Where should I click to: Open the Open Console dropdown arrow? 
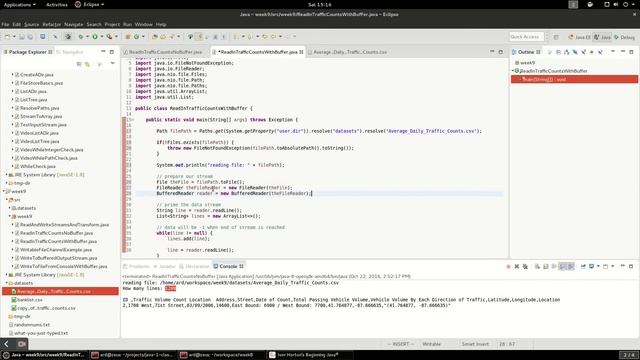(613, 266)
